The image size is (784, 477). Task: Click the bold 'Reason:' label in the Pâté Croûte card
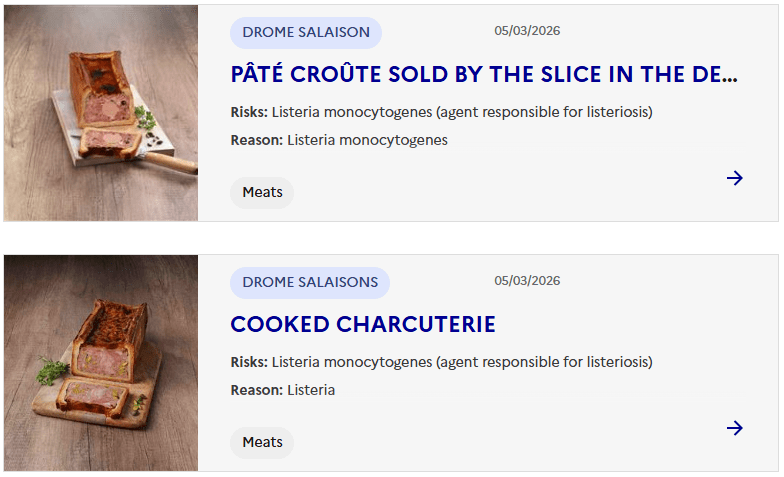[257, 140]
